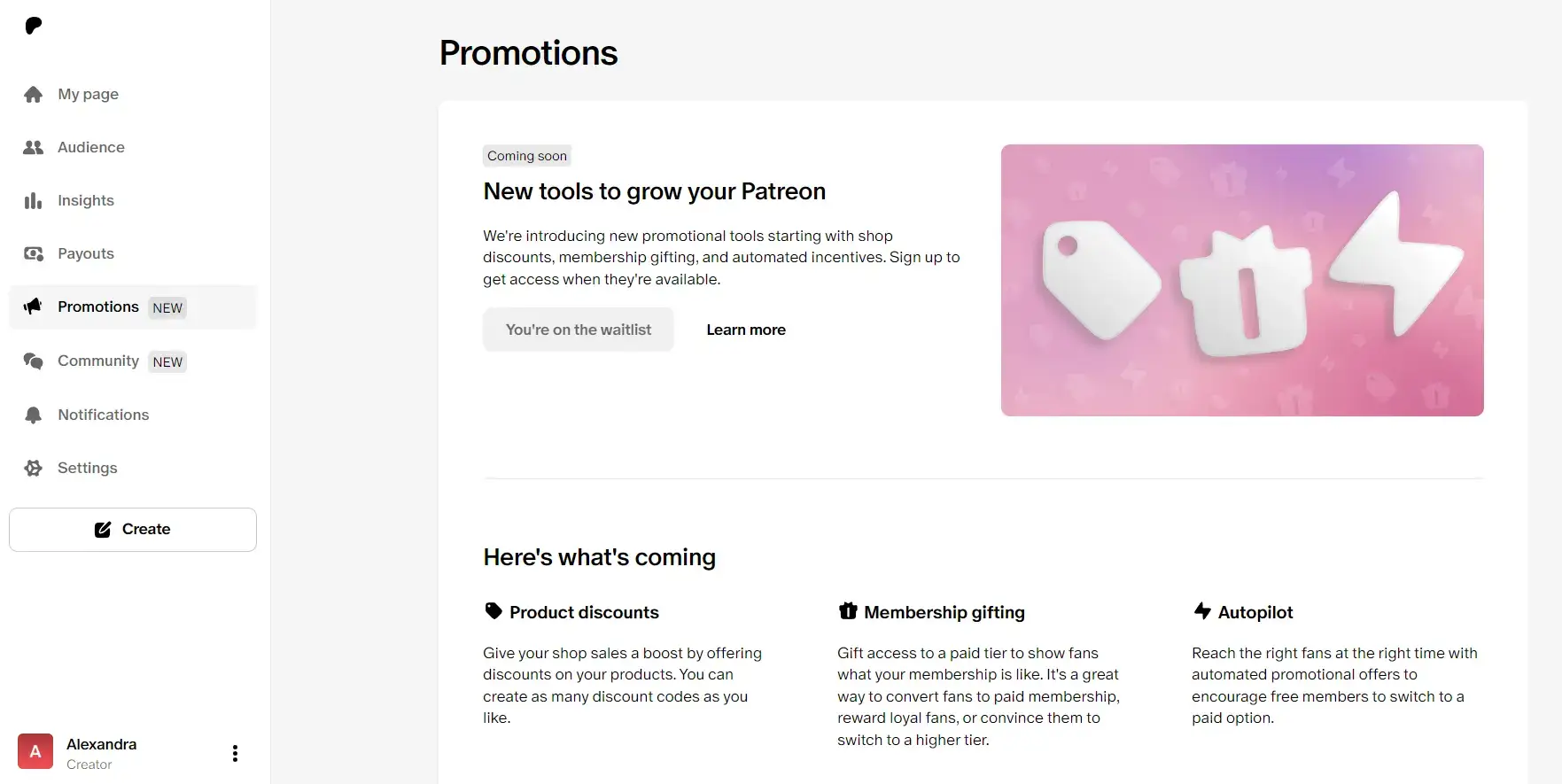Select the My page home icon
The height and width of the screenshot is (784, 1562).
click(33, 94)
